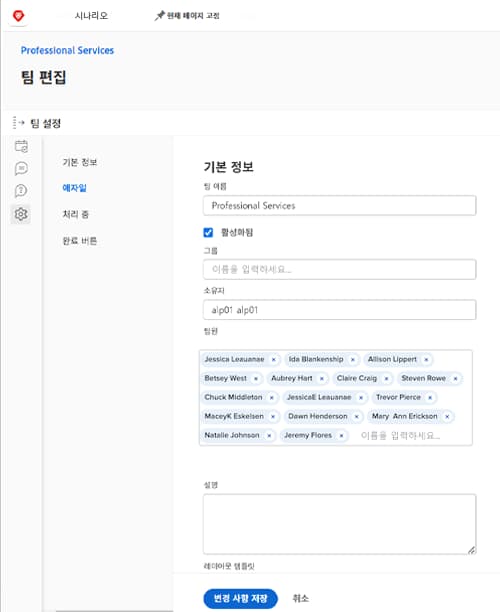Image resolution: width=500 pixels, height=612 pixels.
Task: Remove JessicaE Leauanae from team members
Action: point(361,398)
